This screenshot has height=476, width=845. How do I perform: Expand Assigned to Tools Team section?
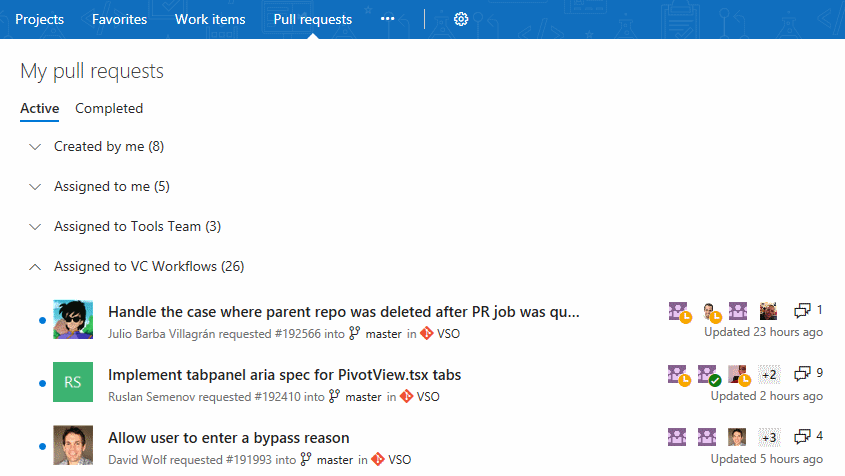coord(36,227)
